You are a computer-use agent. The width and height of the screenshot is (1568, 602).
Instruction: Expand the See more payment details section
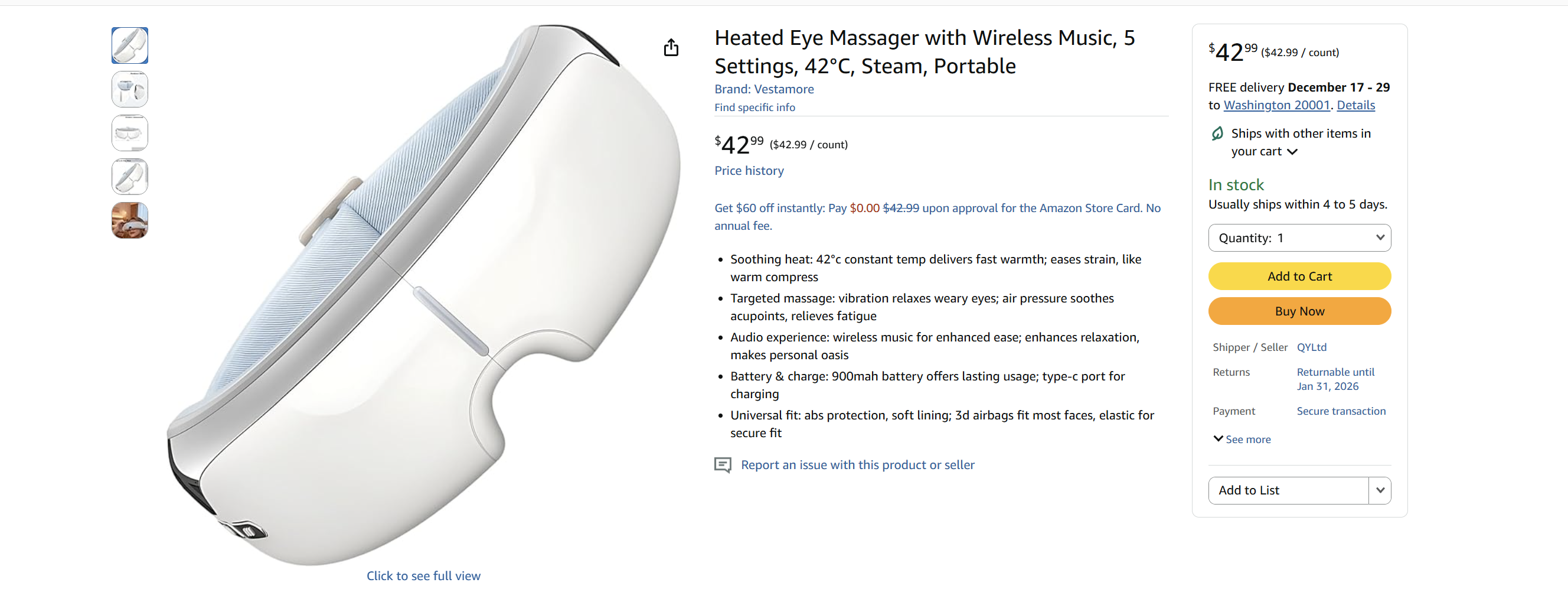pos(1242,439)
